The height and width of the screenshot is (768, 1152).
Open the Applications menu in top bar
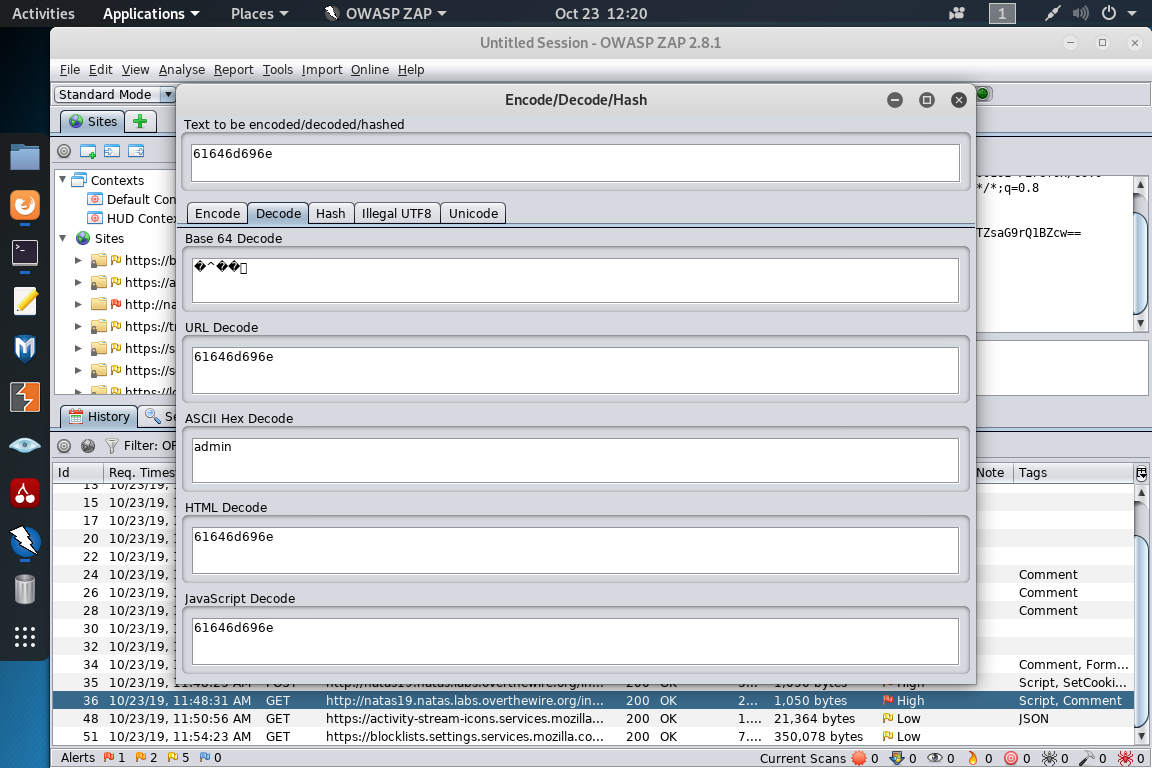tap(151, 13)
